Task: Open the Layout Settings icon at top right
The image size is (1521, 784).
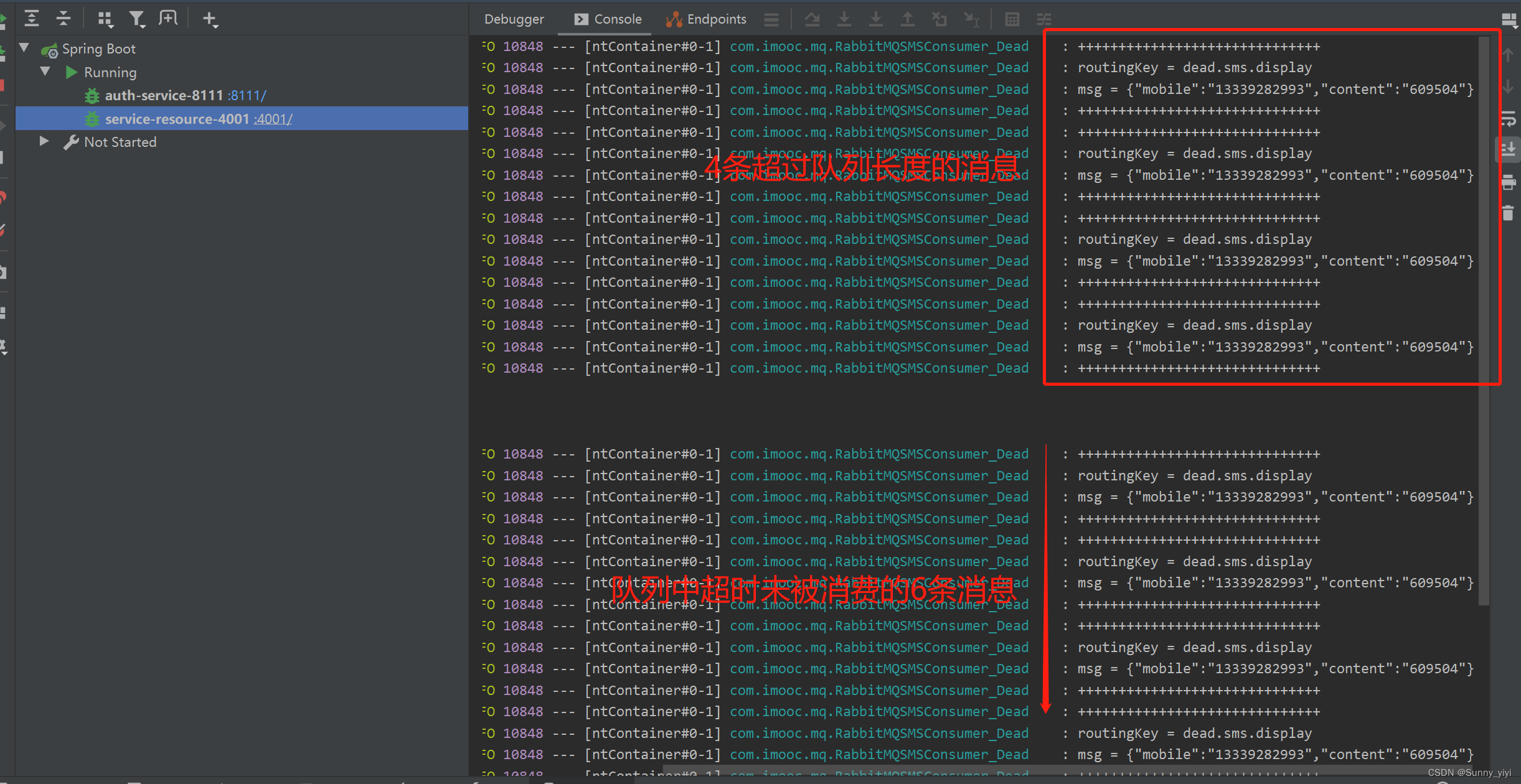Action: pyautogui.click(x=1510, y=19)
